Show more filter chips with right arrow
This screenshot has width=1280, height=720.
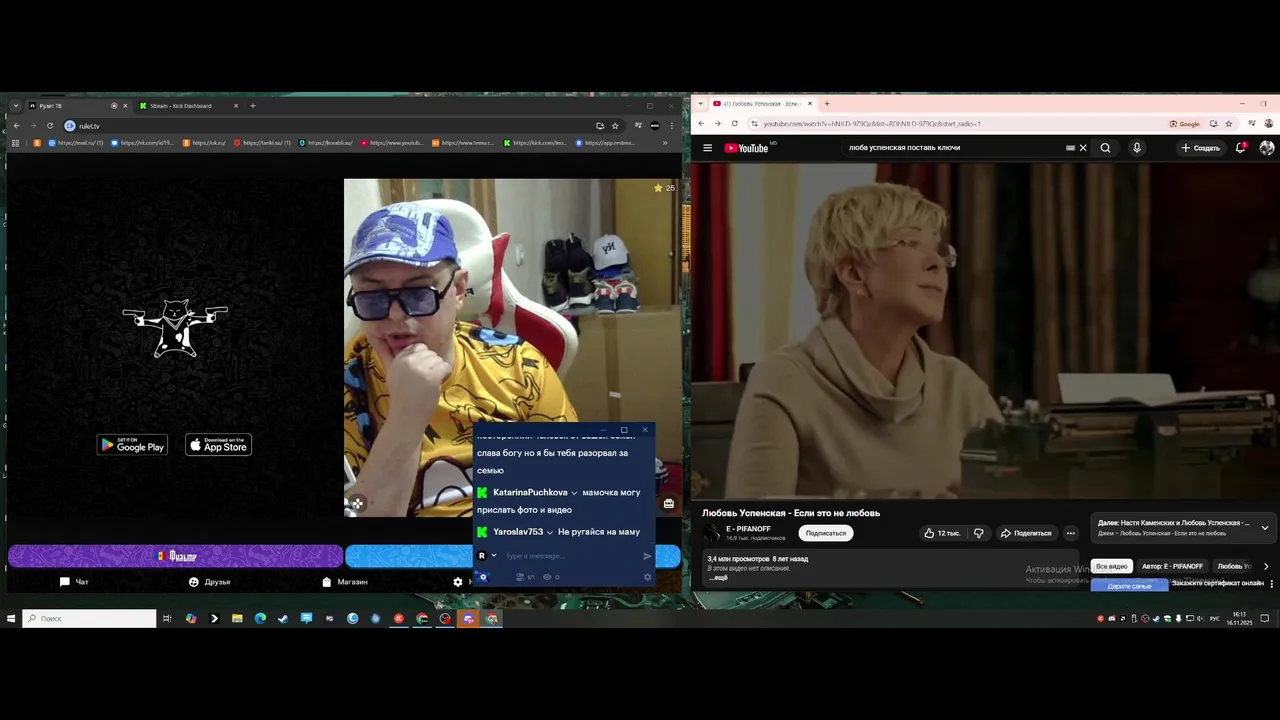1266,566
